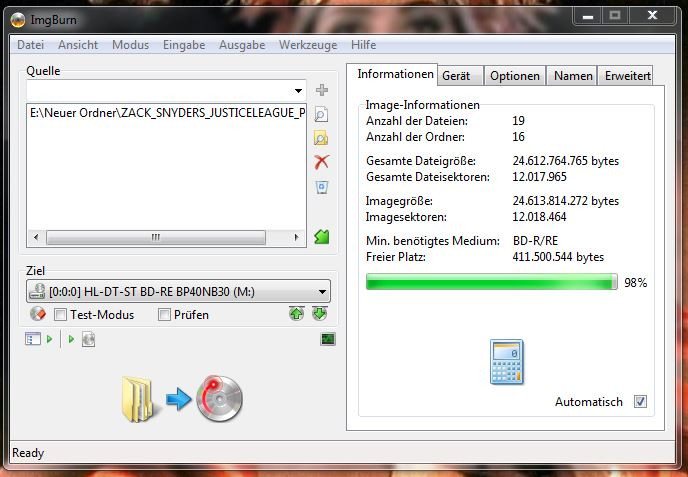The image size is (688, 477).
Task: Open the Modus menu
Action: click(x=130, y=45)
